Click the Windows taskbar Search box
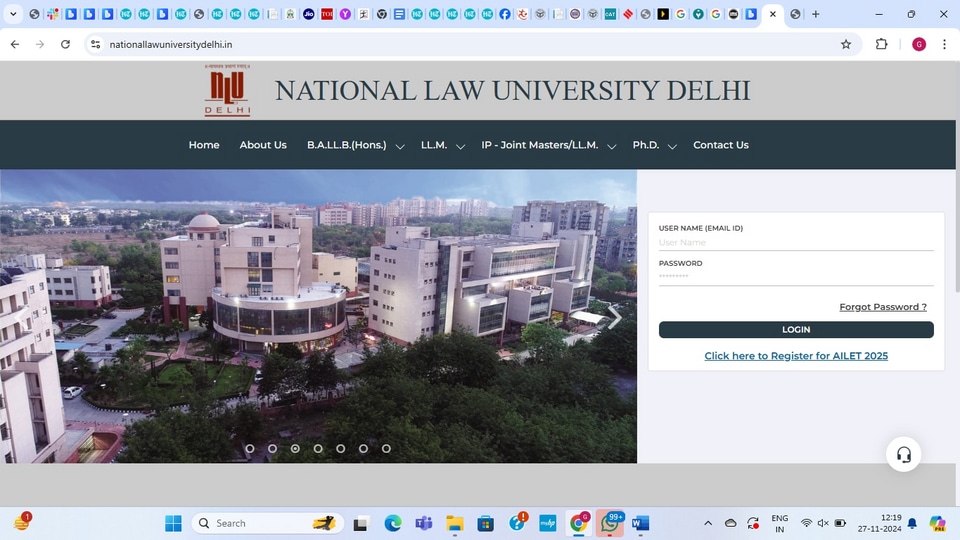The height and width of the screenshot is (540, 960). coord(268,523)
